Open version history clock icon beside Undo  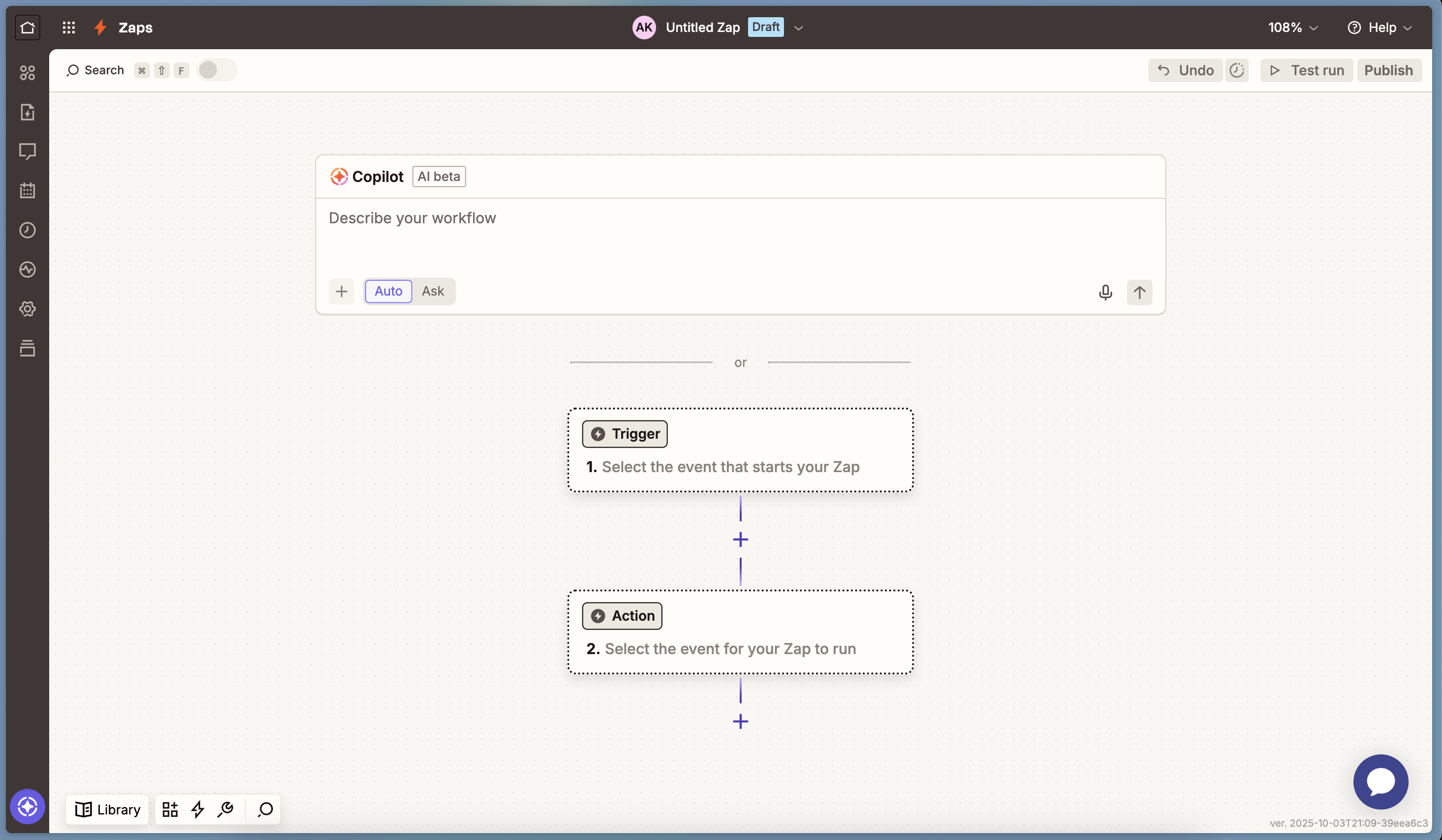1236,70
